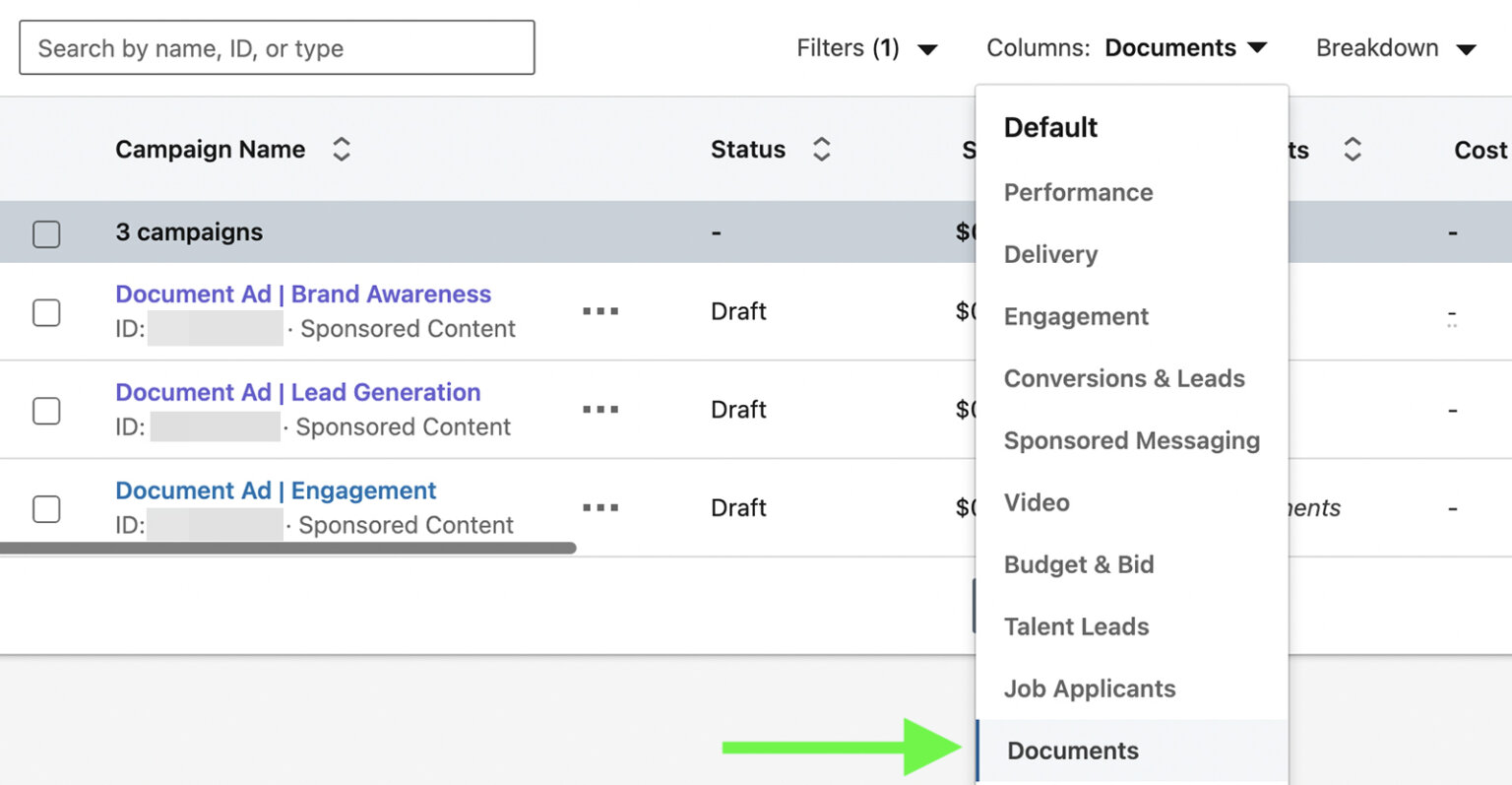Open the ellipsis menu for Engagement campaign

point(600,506)
